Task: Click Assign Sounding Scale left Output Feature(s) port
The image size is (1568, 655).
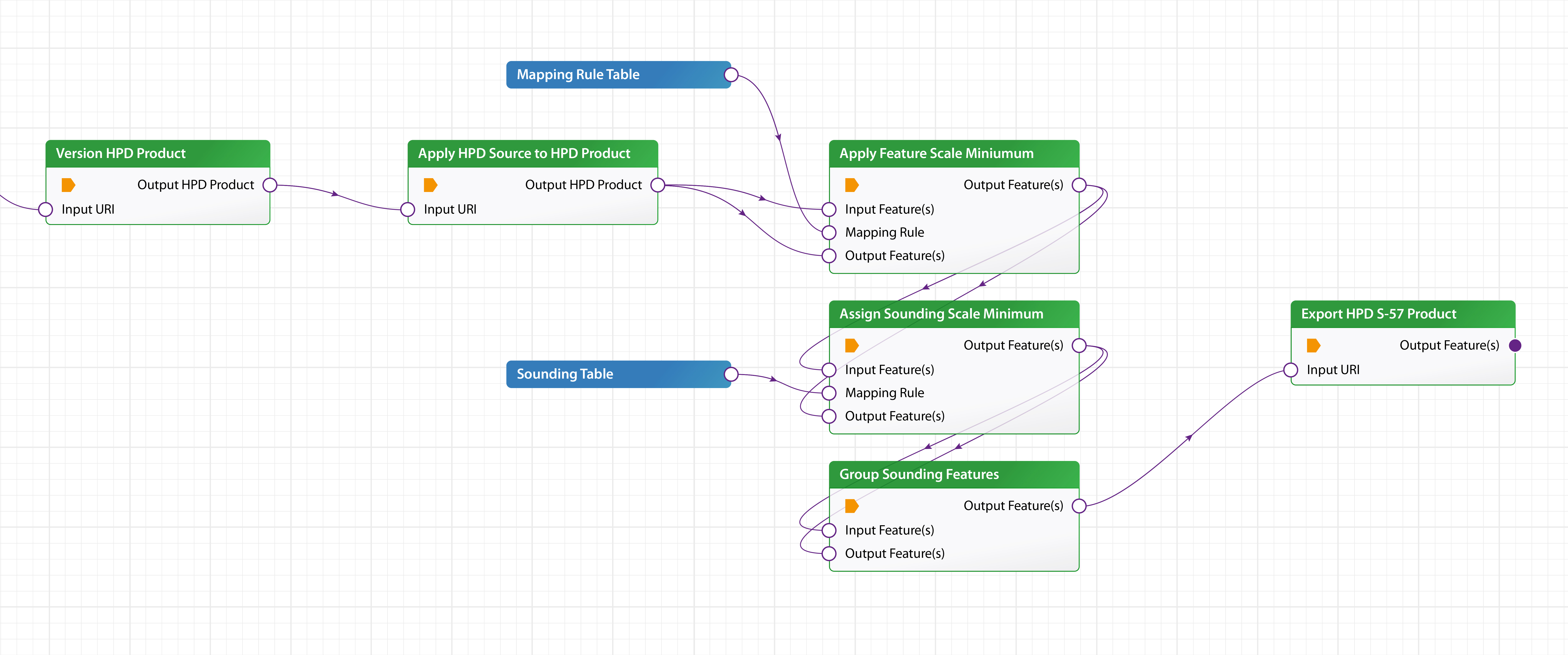Action: click(x=829, y=416)
